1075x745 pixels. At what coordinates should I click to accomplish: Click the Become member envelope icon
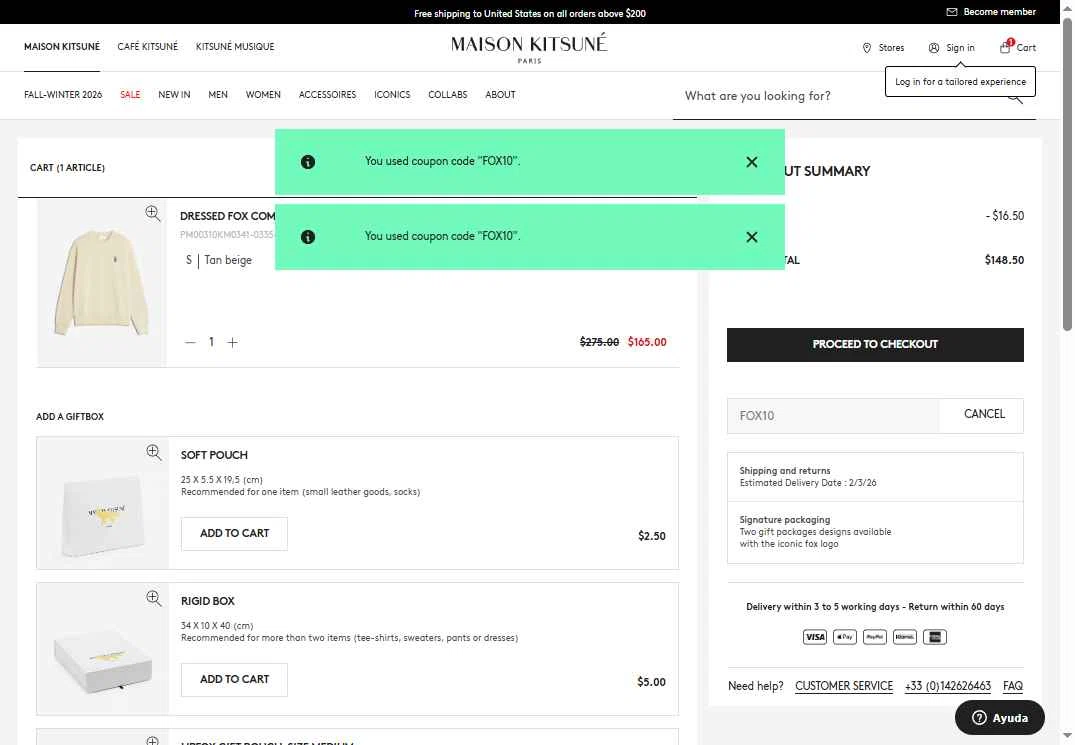click(x=952, y=12)
